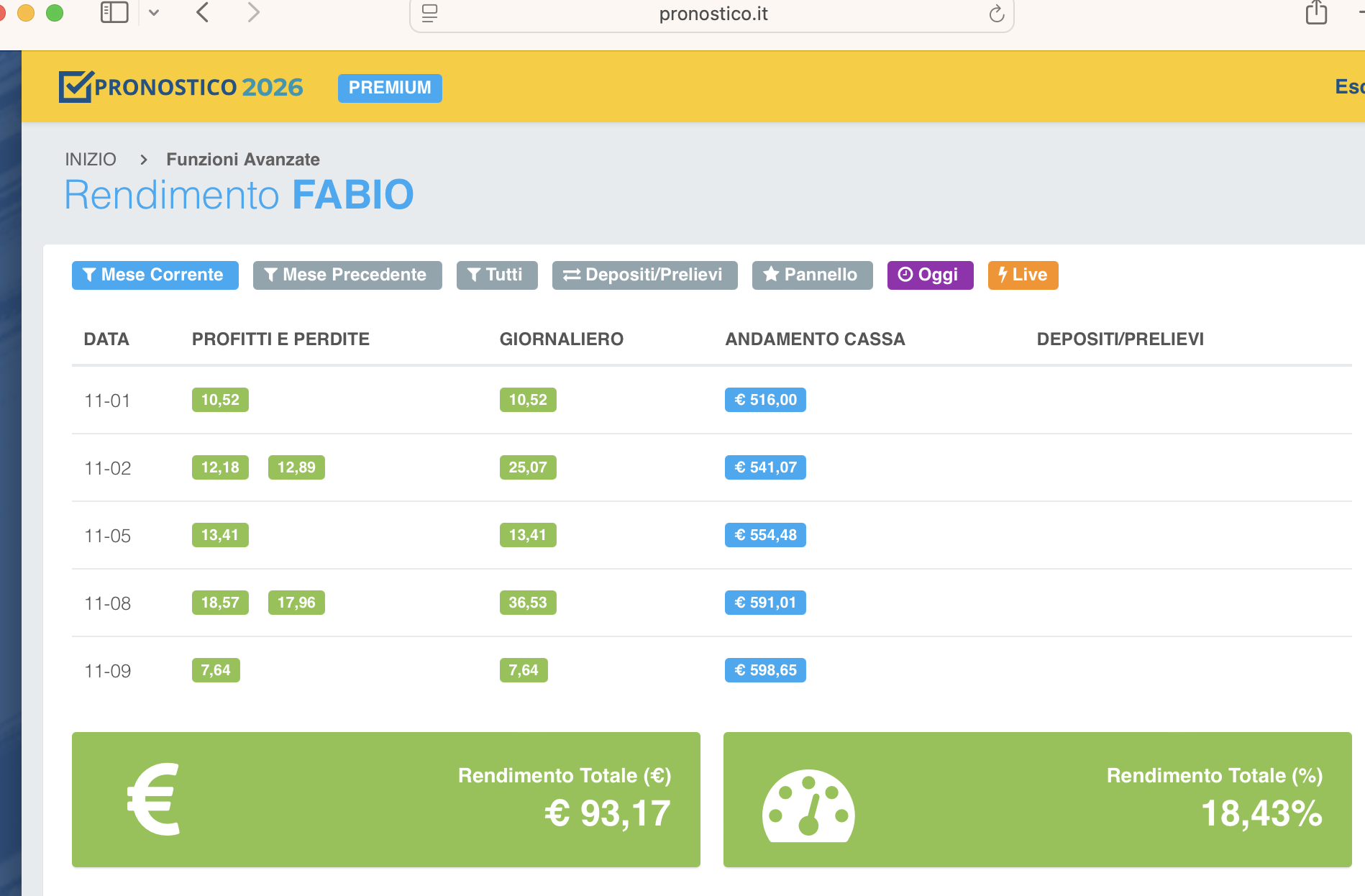Go back with the browser back arrow
Image resolution: width=1365 pixels, height=896 pixels.
(203, 12)
